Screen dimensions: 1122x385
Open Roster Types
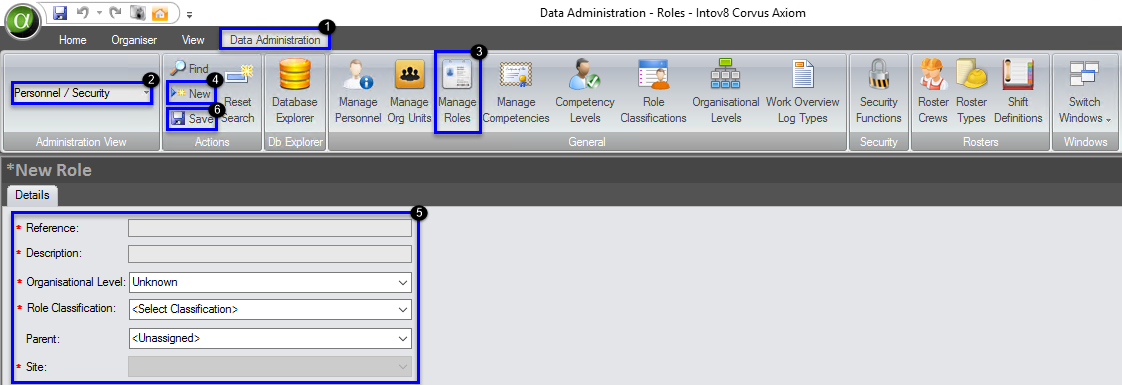(972, 92)
